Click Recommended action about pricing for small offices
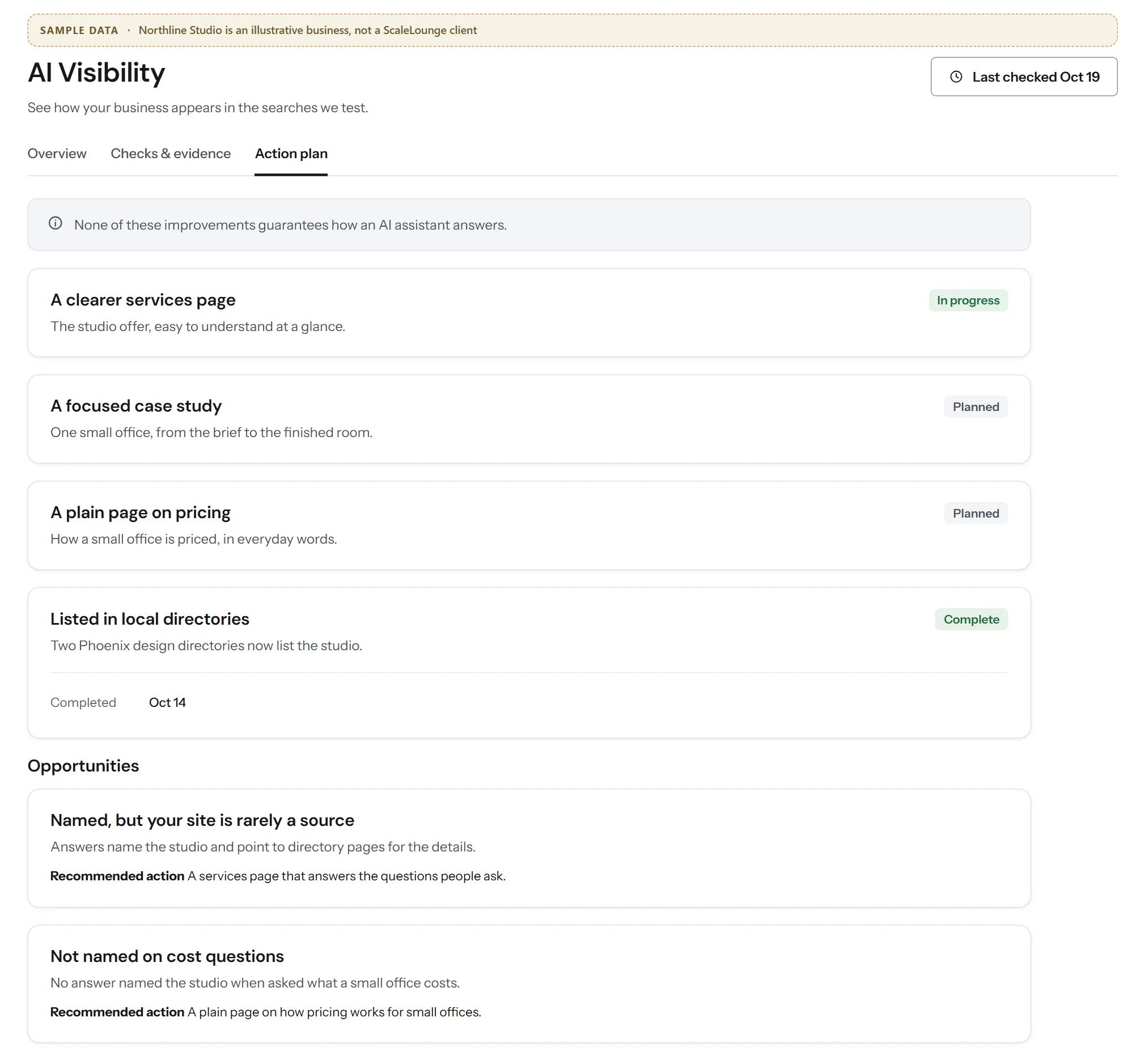This screenshot has height=1064, width=1145. [x=265, y=1012]
